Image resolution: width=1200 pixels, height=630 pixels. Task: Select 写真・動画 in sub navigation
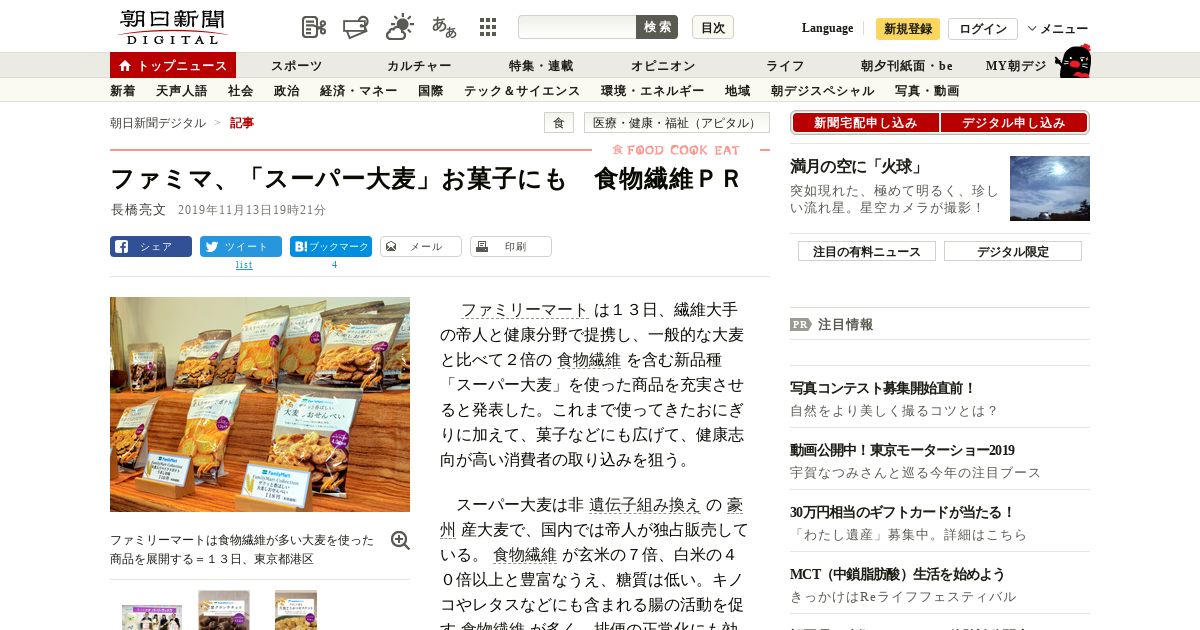click(927, 90)
